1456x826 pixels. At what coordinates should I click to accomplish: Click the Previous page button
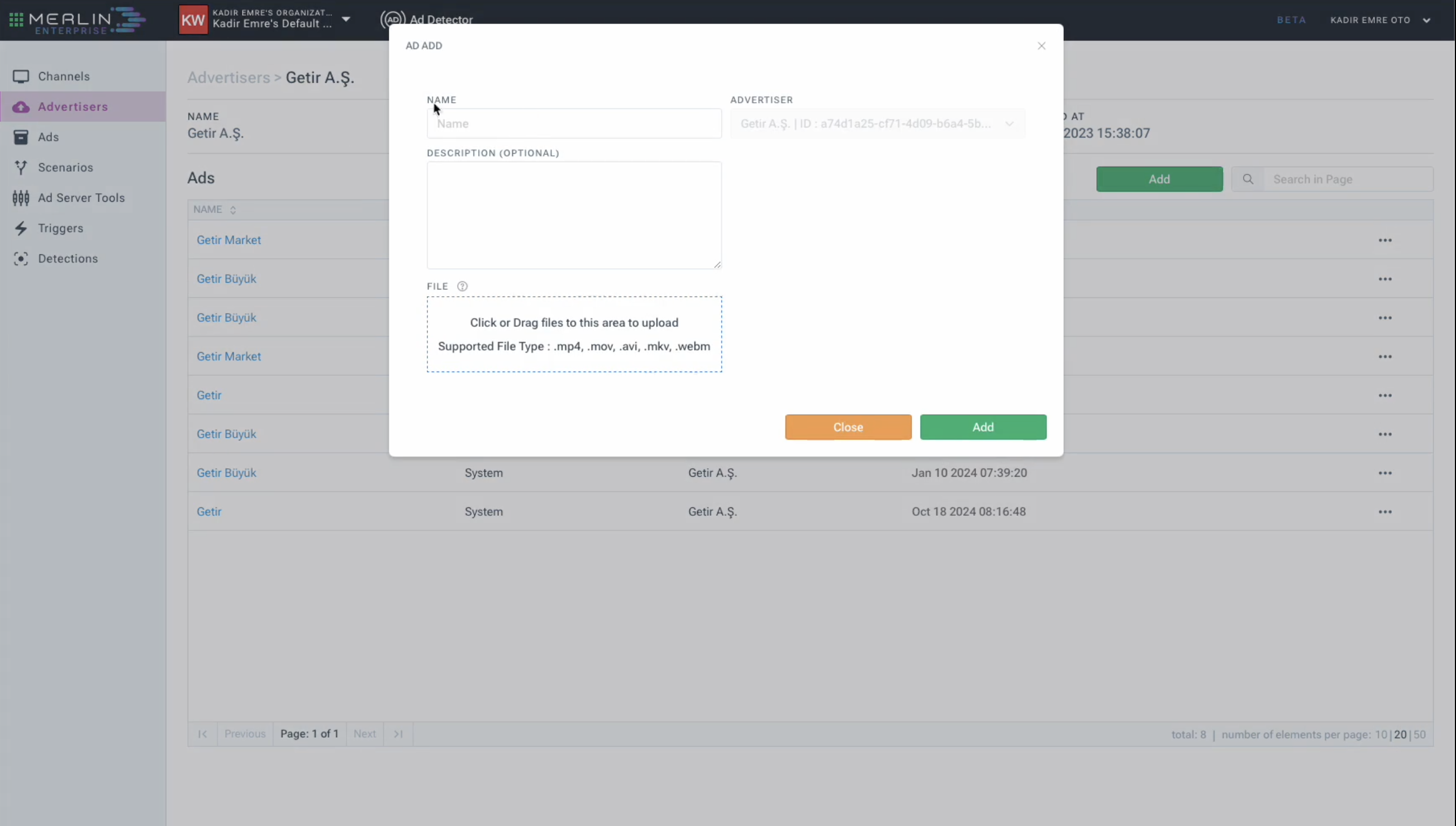(x=245, y=734)
